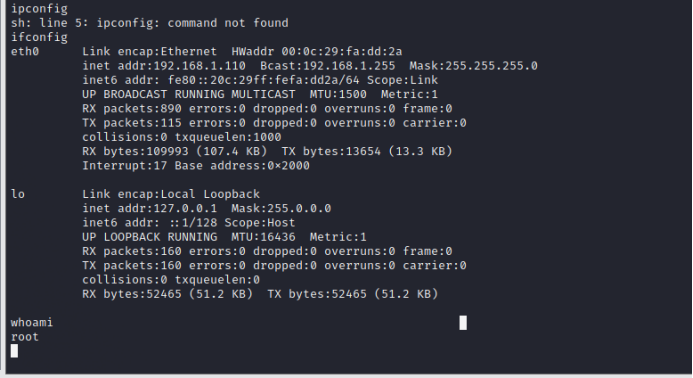693x378 pixels.
Task: Click the 'ipconfig' command text
Action: 39,9
